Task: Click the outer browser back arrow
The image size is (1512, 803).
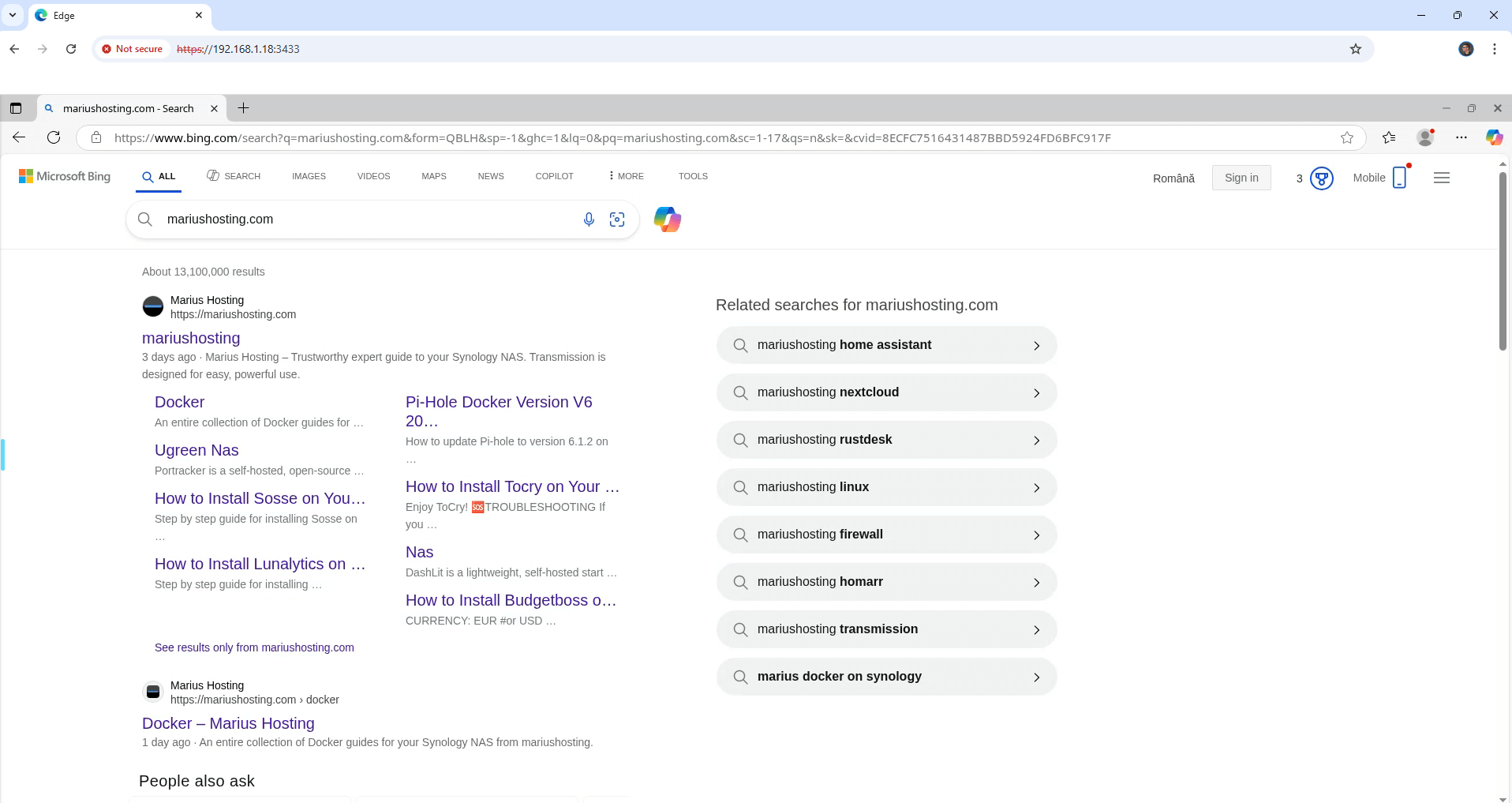Action: point(14,49)
